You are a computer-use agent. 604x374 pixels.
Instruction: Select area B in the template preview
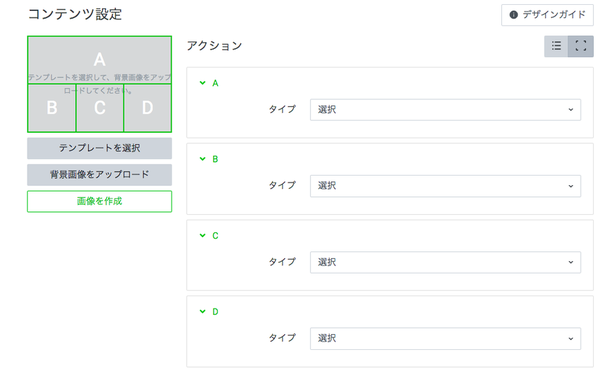pyautogui.click(x=52, y=108)
